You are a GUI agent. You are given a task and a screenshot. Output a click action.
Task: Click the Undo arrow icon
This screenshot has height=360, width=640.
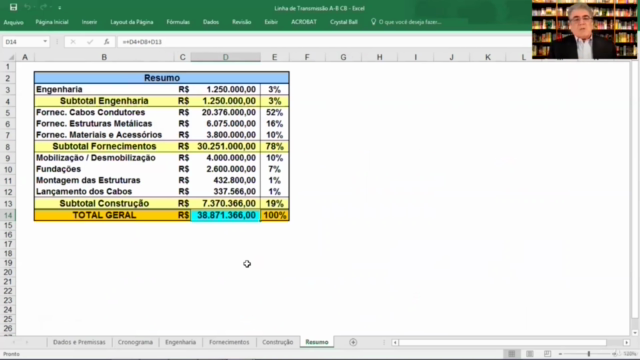[x=27, y=7]
